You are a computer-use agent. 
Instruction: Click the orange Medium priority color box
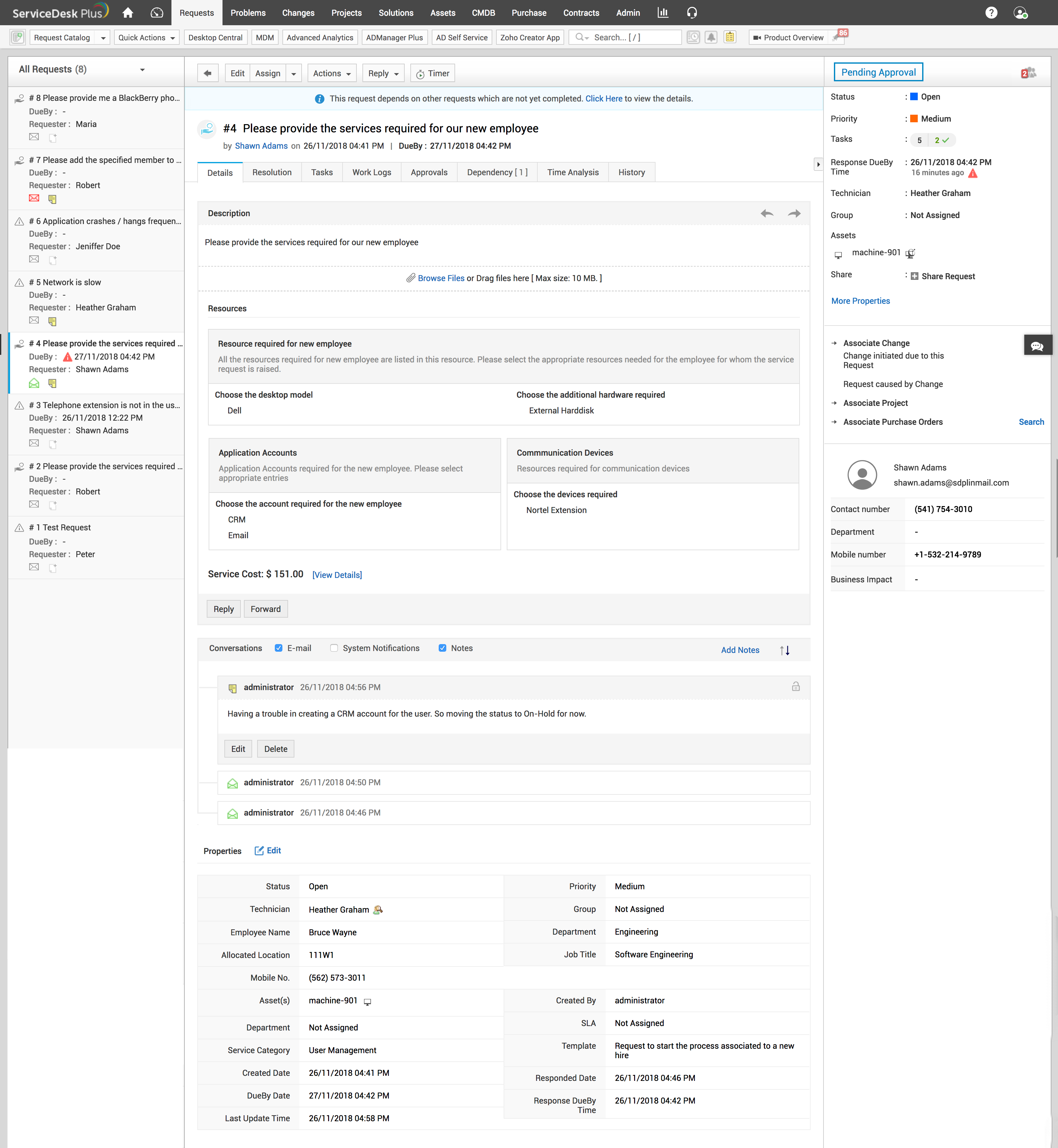(914, 118)
